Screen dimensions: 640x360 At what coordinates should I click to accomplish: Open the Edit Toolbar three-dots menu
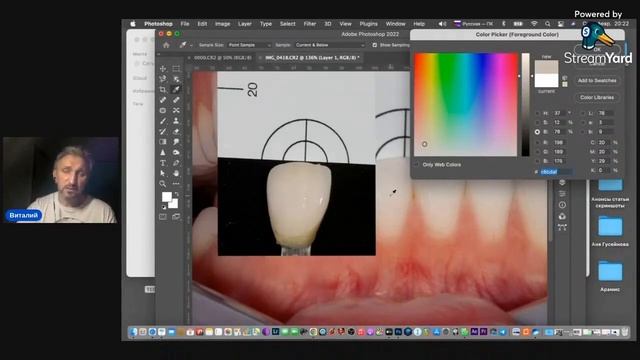176,184
